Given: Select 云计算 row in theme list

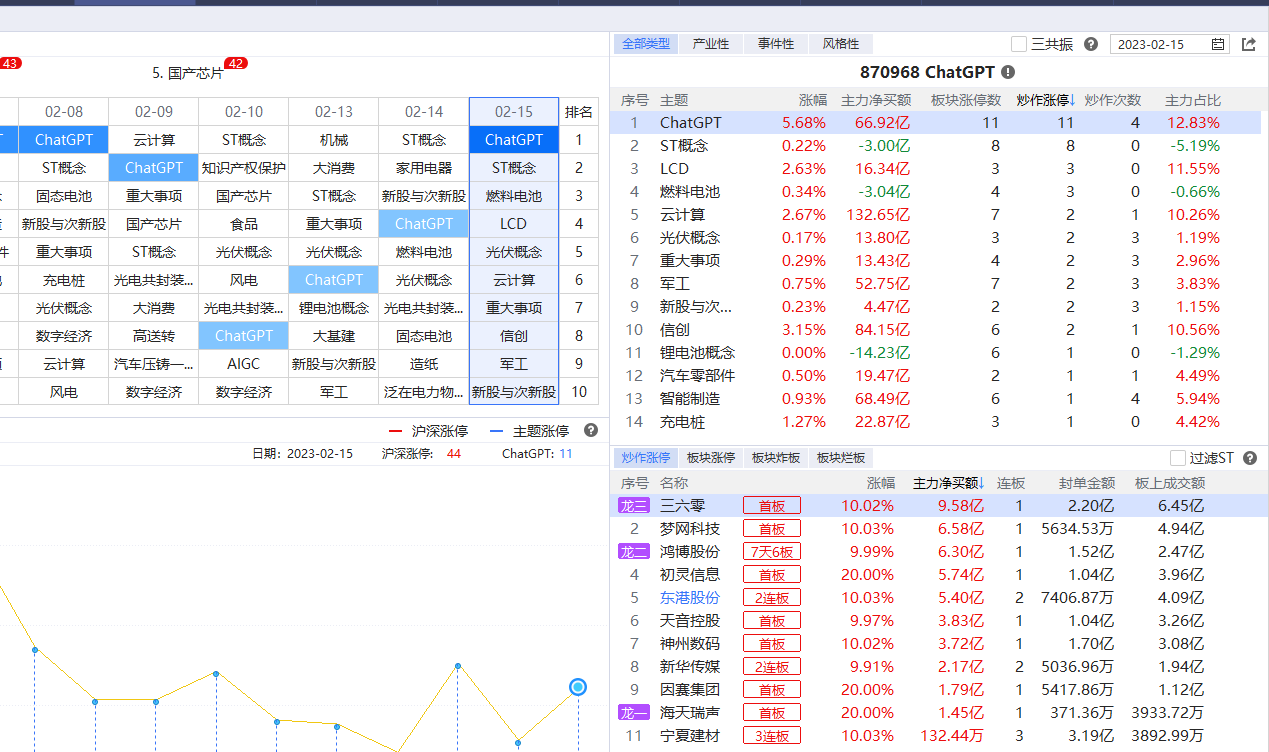Looking at the screenshot, I should [x=936, y=215].
